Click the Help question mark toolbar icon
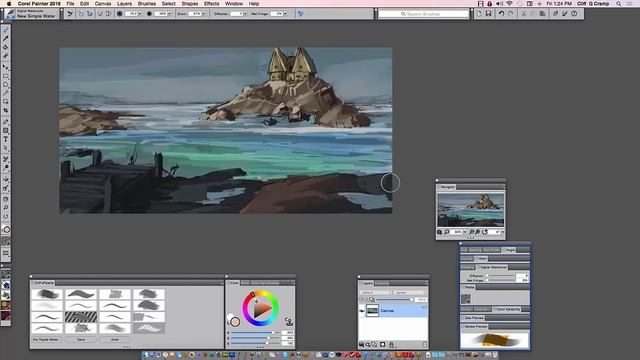The image size is (640, 360). [x=574, y=13]
